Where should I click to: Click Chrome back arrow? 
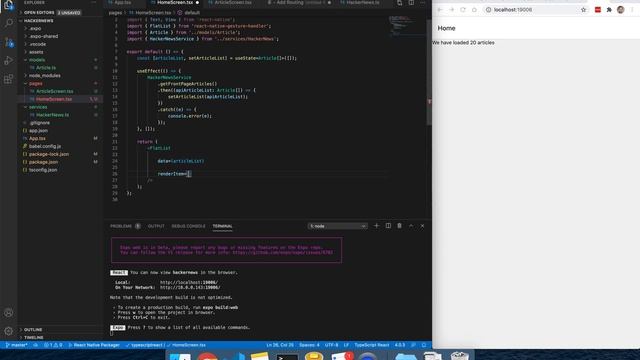[x=440, y=10]
